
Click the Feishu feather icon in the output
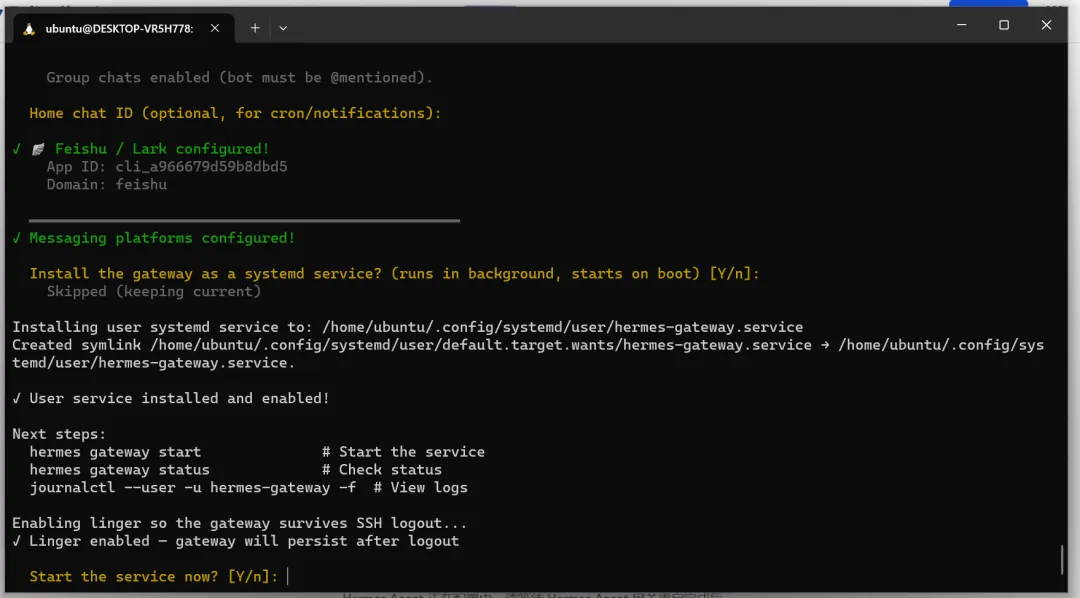(38, 149)
